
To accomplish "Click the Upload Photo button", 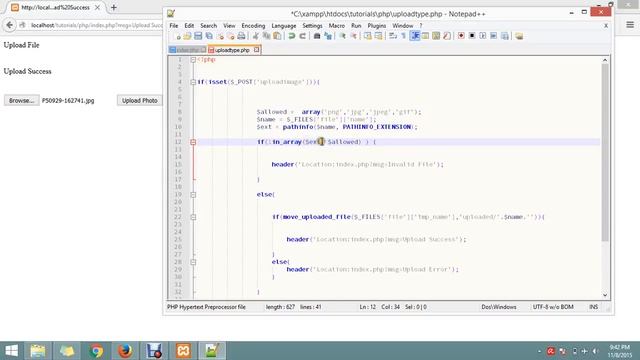I will pos(140,100).
